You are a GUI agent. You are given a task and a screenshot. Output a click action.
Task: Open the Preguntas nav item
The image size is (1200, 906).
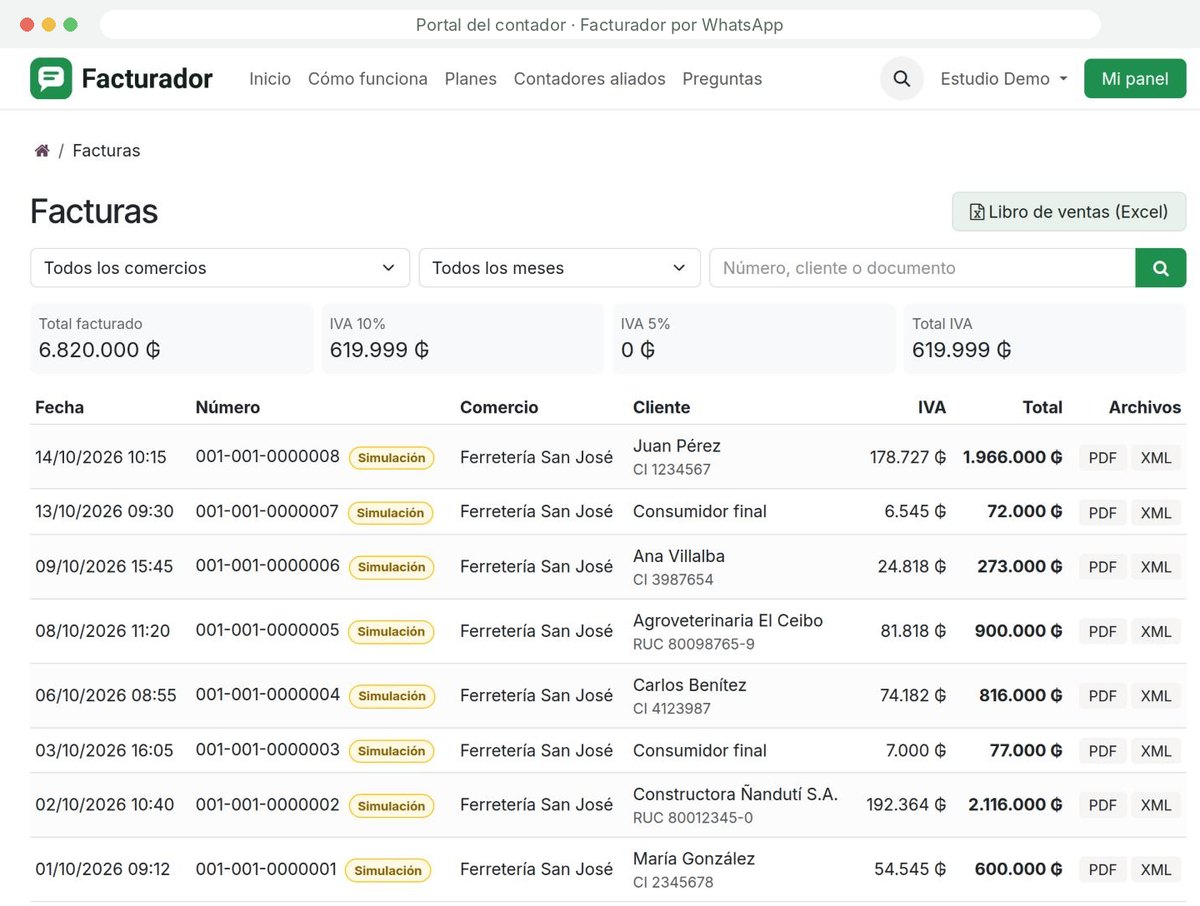click(722, 79)
